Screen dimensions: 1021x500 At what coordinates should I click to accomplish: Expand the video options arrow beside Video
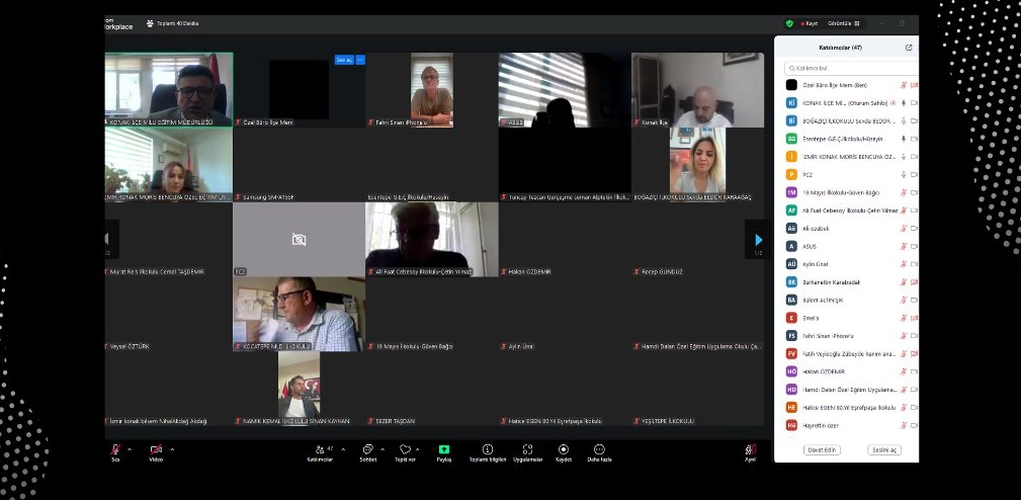click(x=172, y=448)
